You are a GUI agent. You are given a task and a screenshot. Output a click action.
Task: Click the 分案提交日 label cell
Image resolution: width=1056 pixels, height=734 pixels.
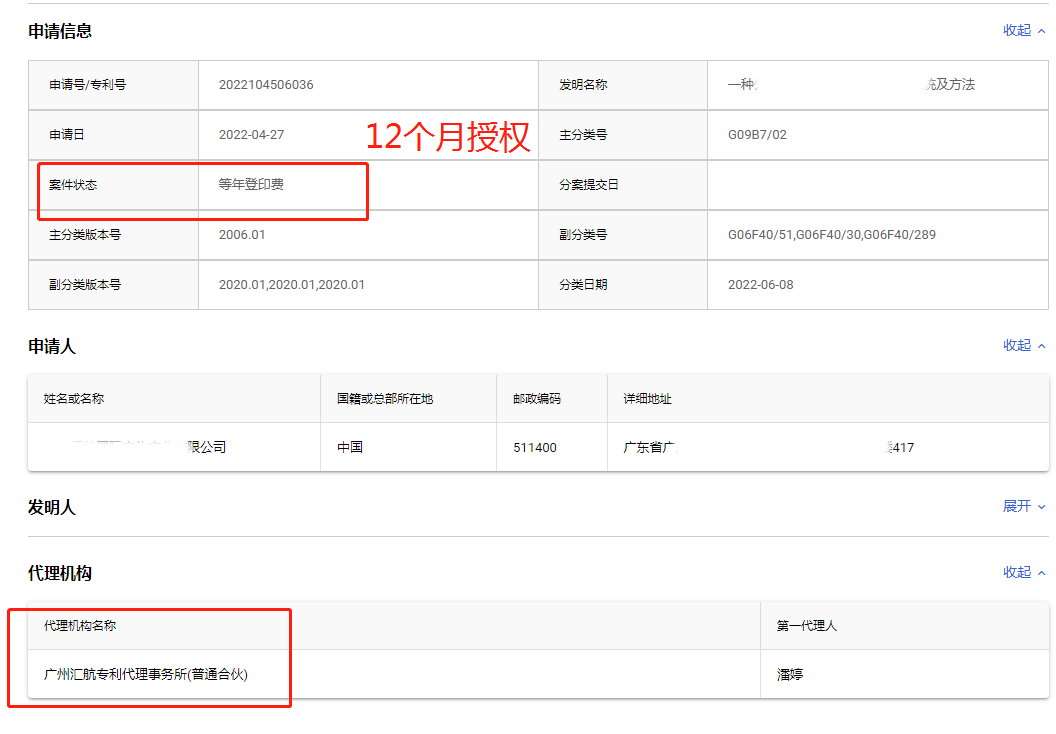coord(623,185)
